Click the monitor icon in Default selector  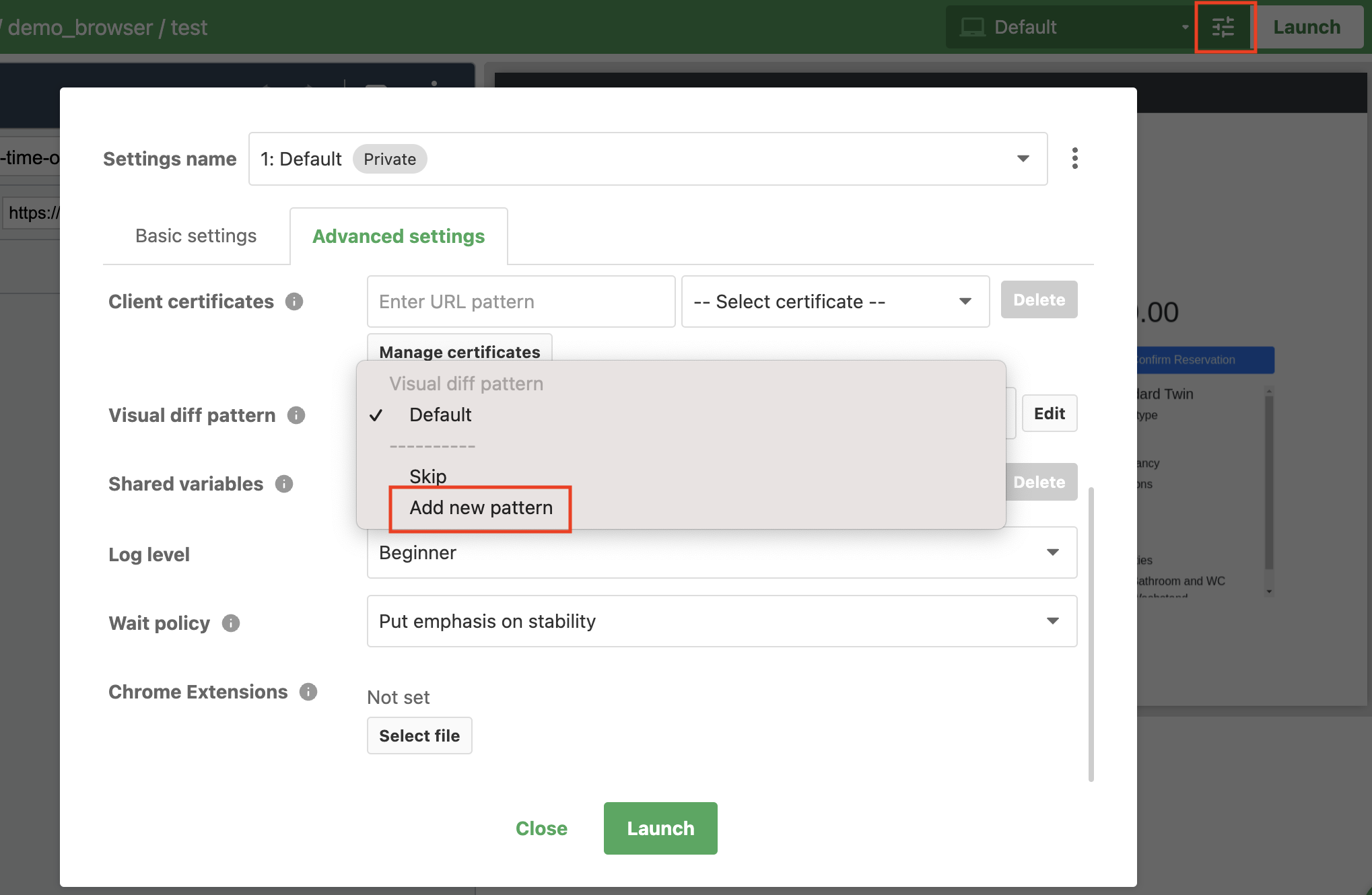tap(971, 27)
